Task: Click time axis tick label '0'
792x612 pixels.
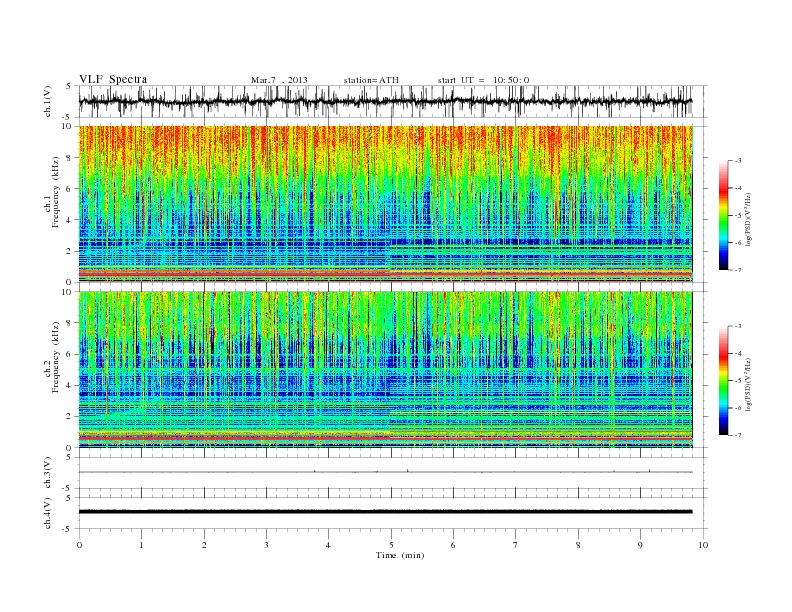Action: point(79,545)
